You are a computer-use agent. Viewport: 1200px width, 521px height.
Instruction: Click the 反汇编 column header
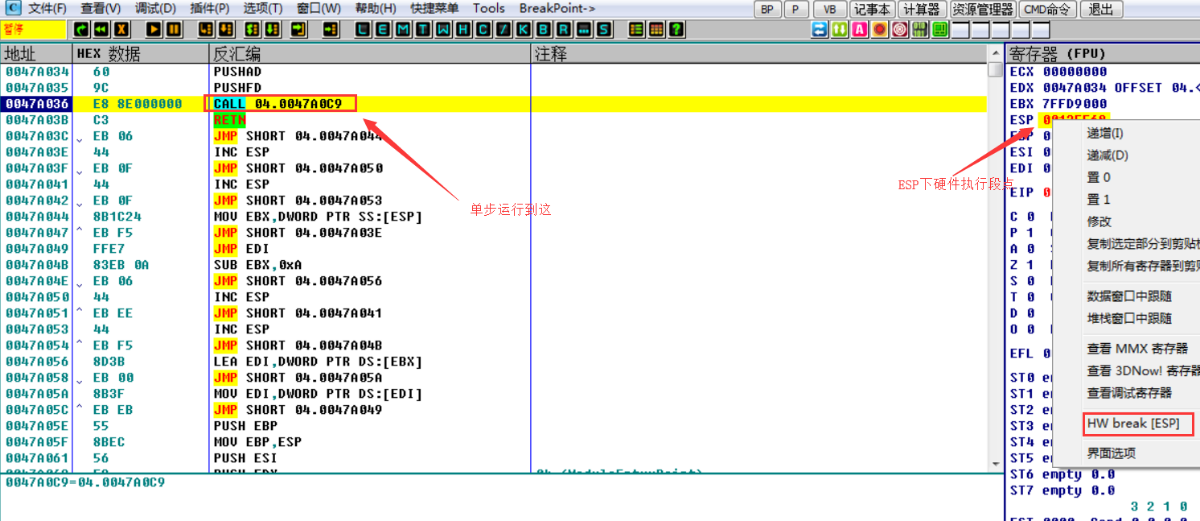point(369,53)
